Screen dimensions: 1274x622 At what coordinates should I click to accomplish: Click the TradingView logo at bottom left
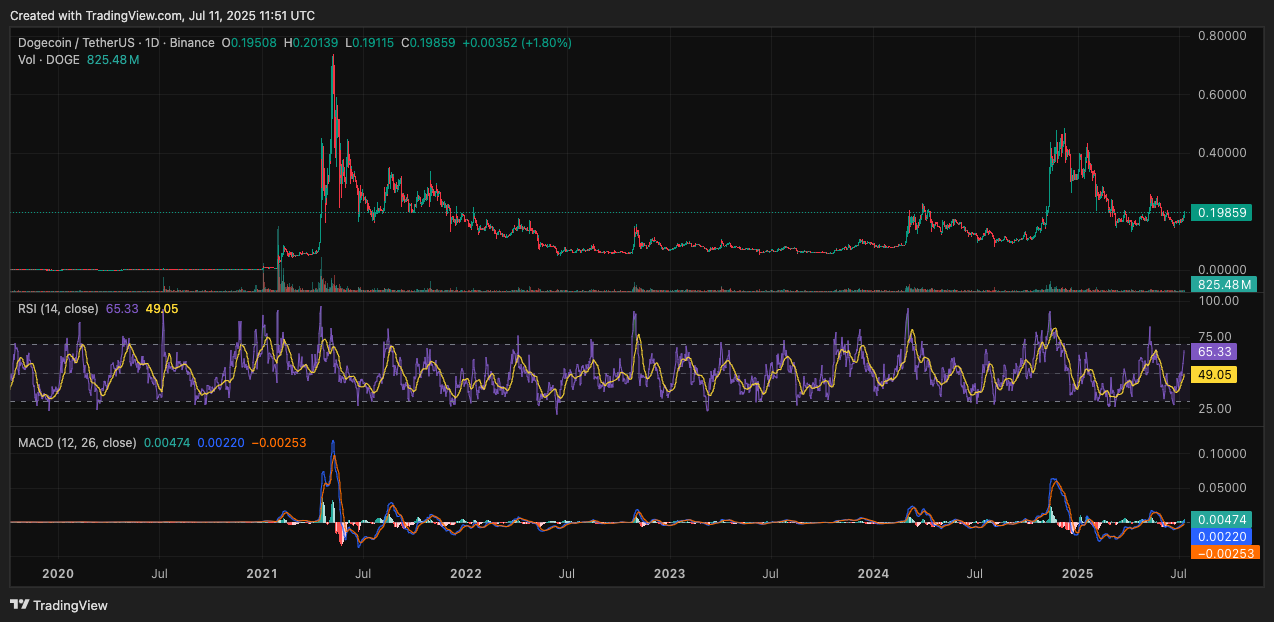59,605
